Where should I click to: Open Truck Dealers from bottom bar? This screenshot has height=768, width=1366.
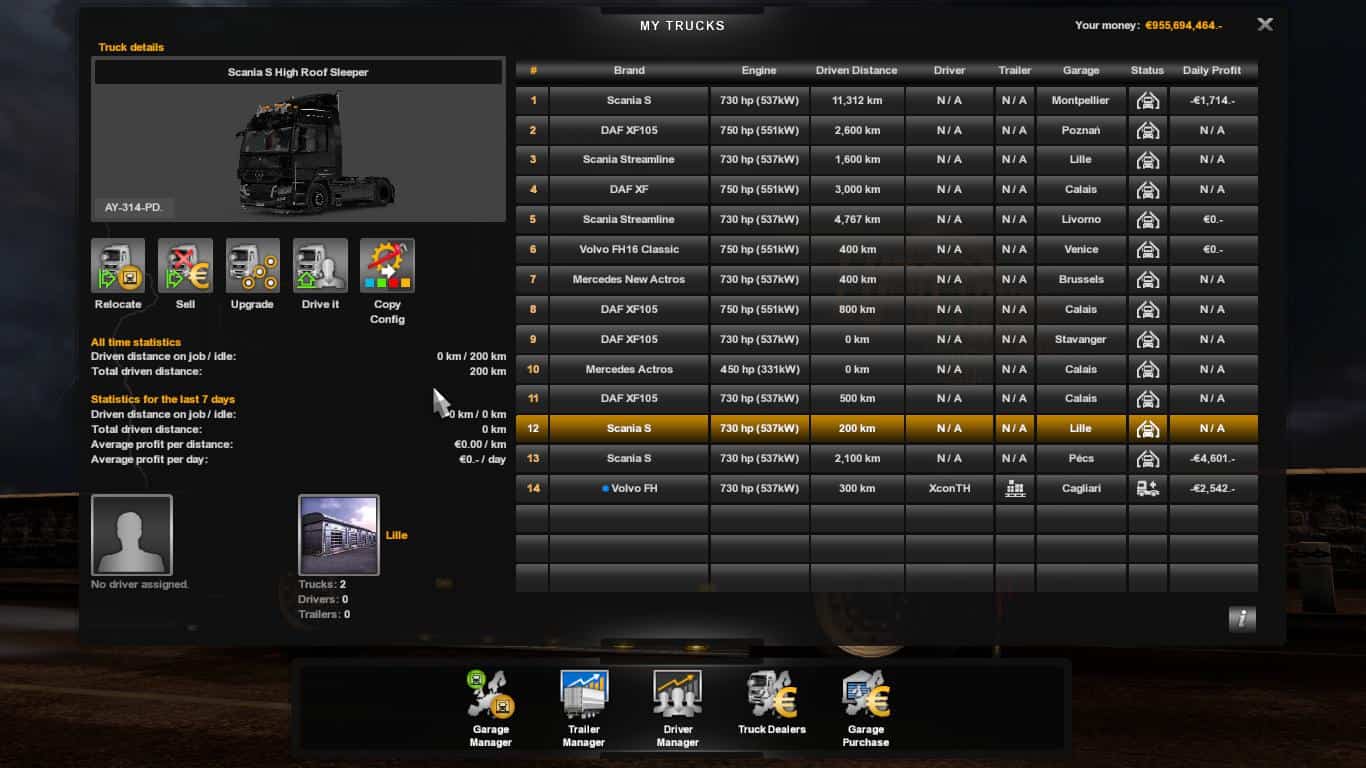(x=771, y=697)
